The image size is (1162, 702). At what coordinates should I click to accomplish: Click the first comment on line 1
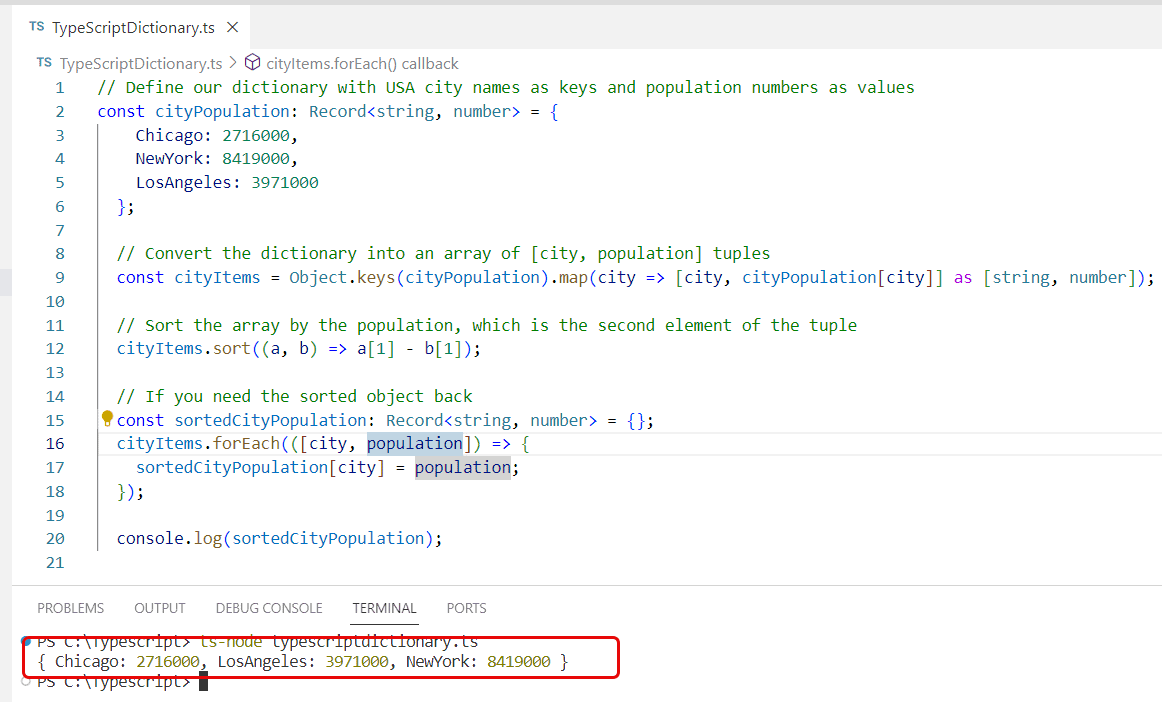click(x=506, y=87)
